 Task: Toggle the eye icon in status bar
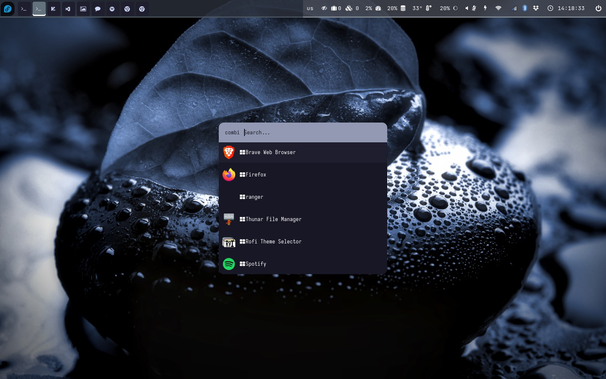coord(324,8)
